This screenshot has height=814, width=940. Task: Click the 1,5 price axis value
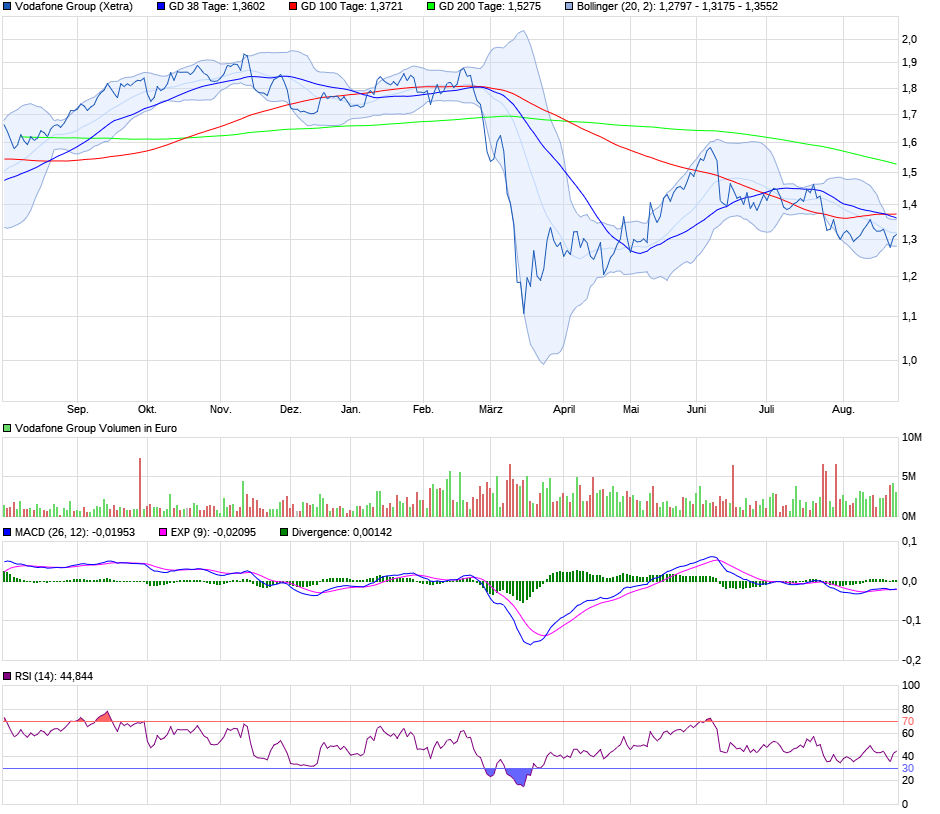[x=909, y=173]
